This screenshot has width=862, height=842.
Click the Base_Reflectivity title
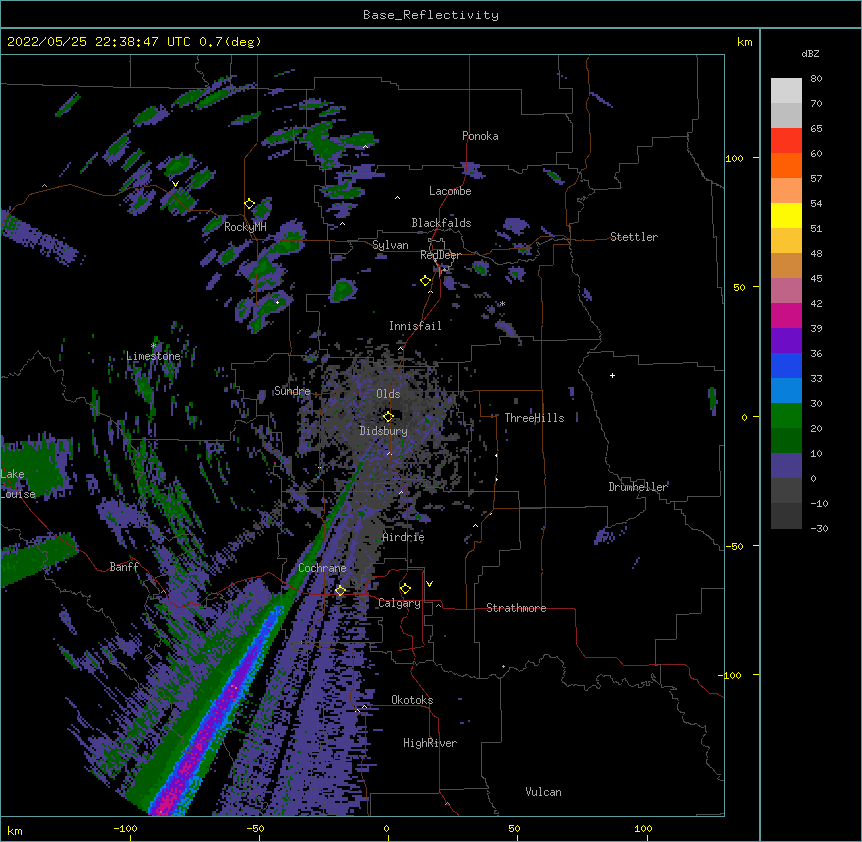[431, 15]
